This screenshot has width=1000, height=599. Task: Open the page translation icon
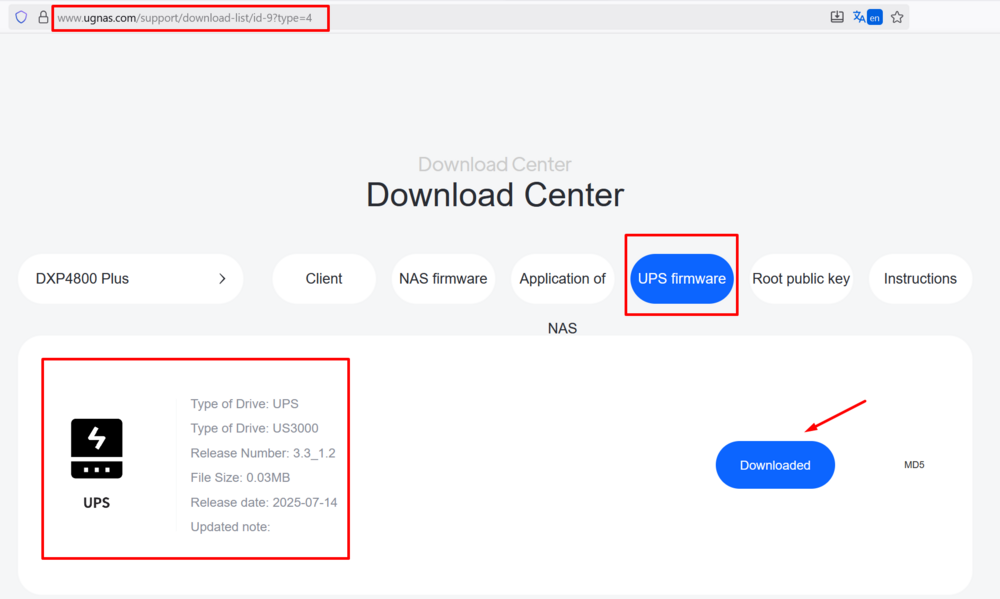coord(867,17)
